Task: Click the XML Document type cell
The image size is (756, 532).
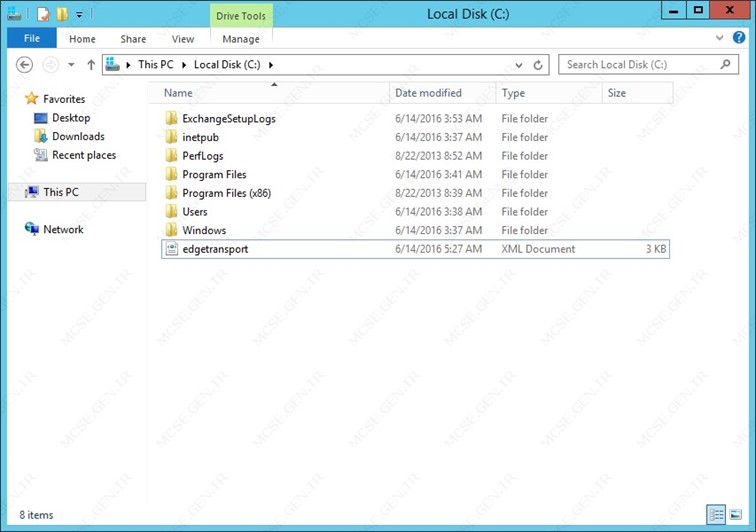Action: tap(538, 249)
